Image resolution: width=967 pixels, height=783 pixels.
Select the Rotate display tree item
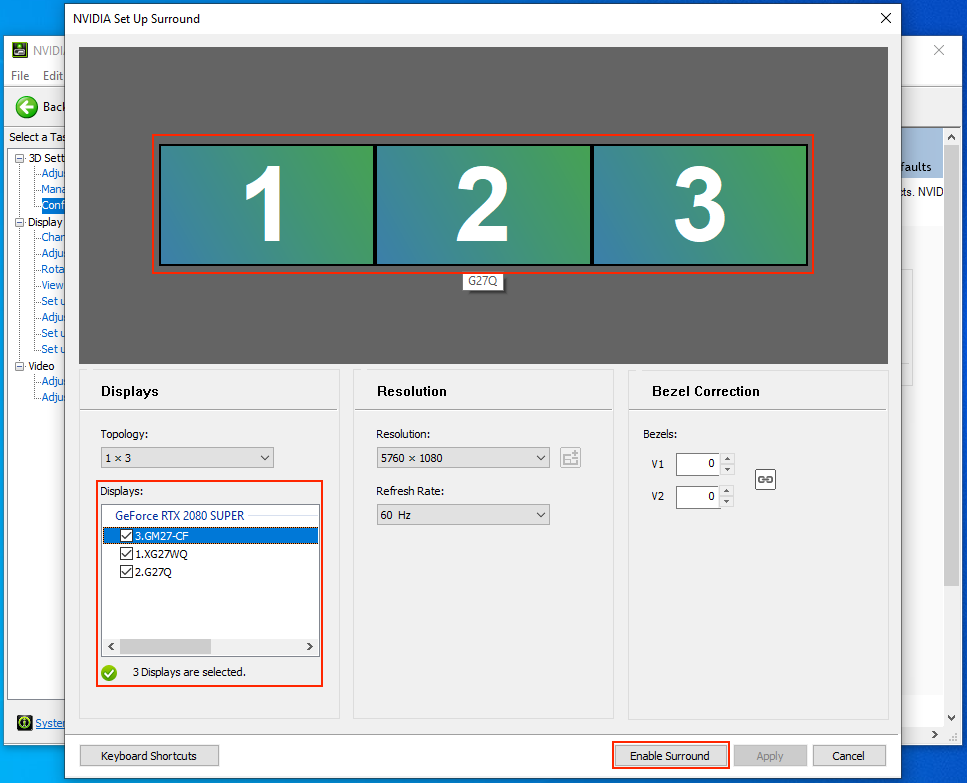(52, 269)
